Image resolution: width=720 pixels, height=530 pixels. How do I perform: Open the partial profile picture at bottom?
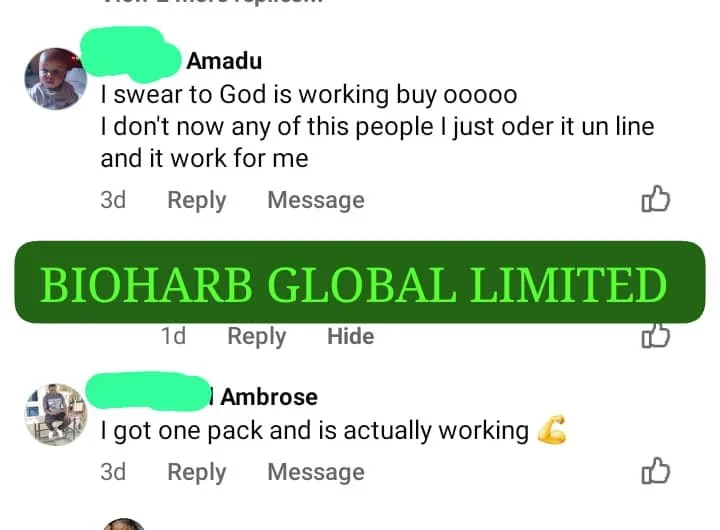[x=123, y=524]
